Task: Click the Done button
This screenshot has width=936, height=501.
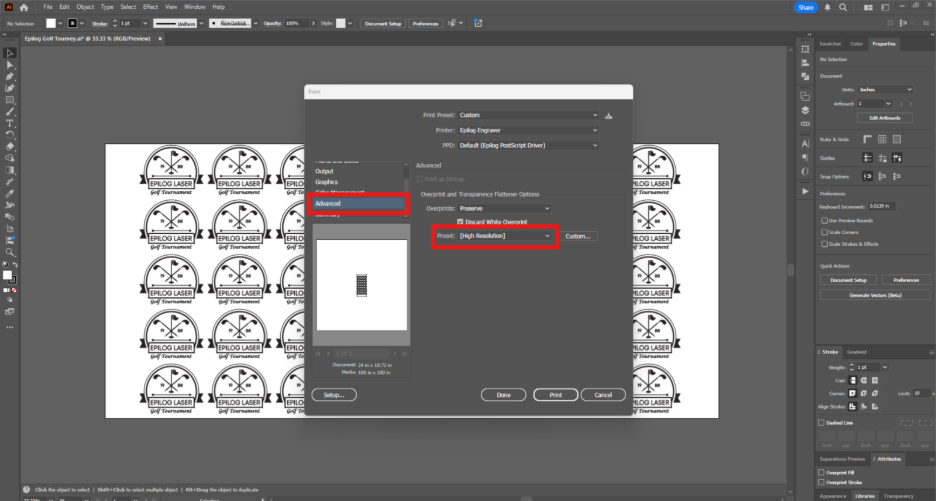Action: pyautogui.click(x=503, y=395)
